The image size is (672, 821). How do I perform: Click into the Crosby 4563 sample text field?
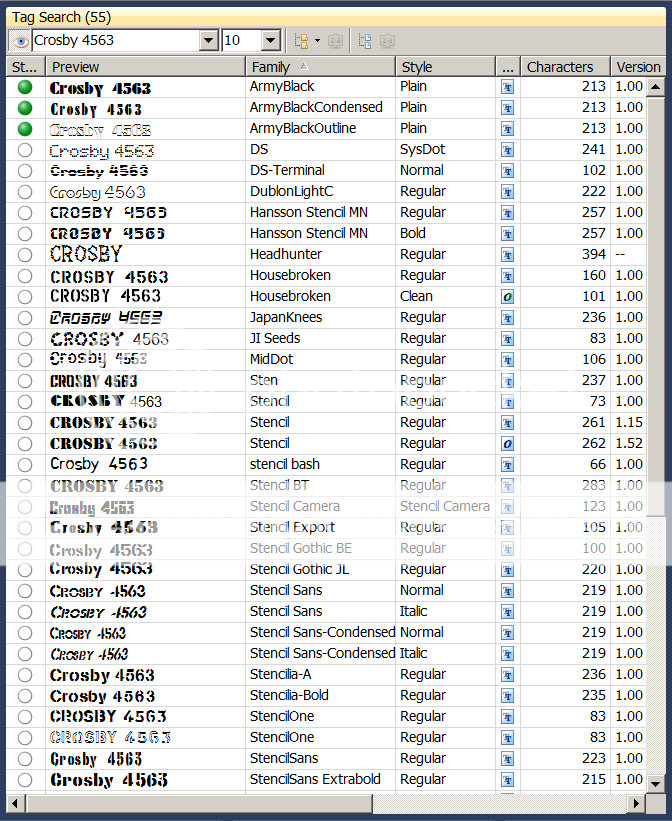coord(115,41)
